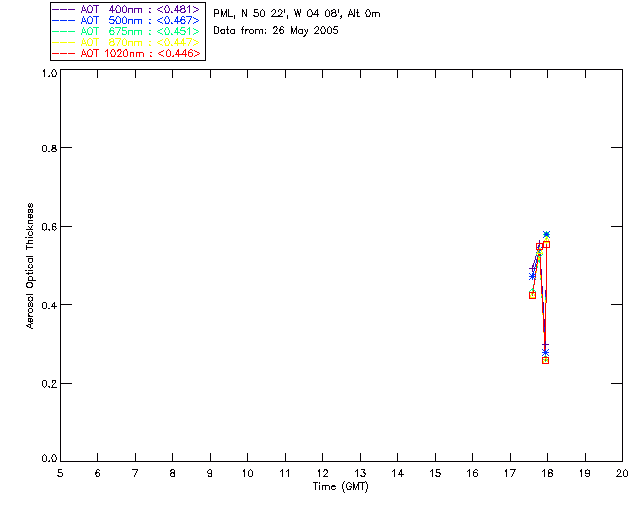Click the AOT 870nm legend entry

[126, 42]
